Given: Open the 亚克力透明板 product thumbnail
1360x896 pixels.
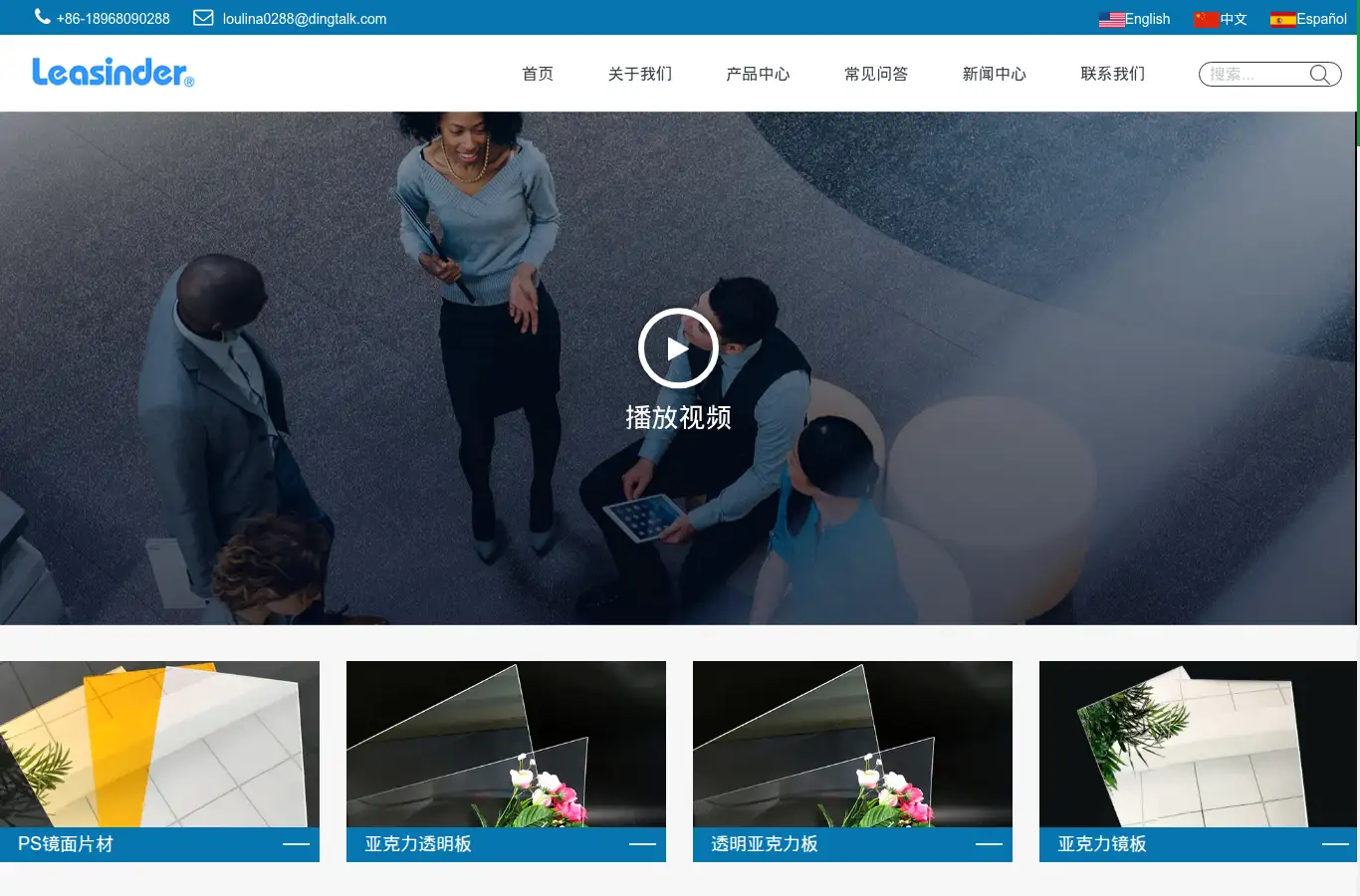Looking at the screenshot, I should (506, 744).
